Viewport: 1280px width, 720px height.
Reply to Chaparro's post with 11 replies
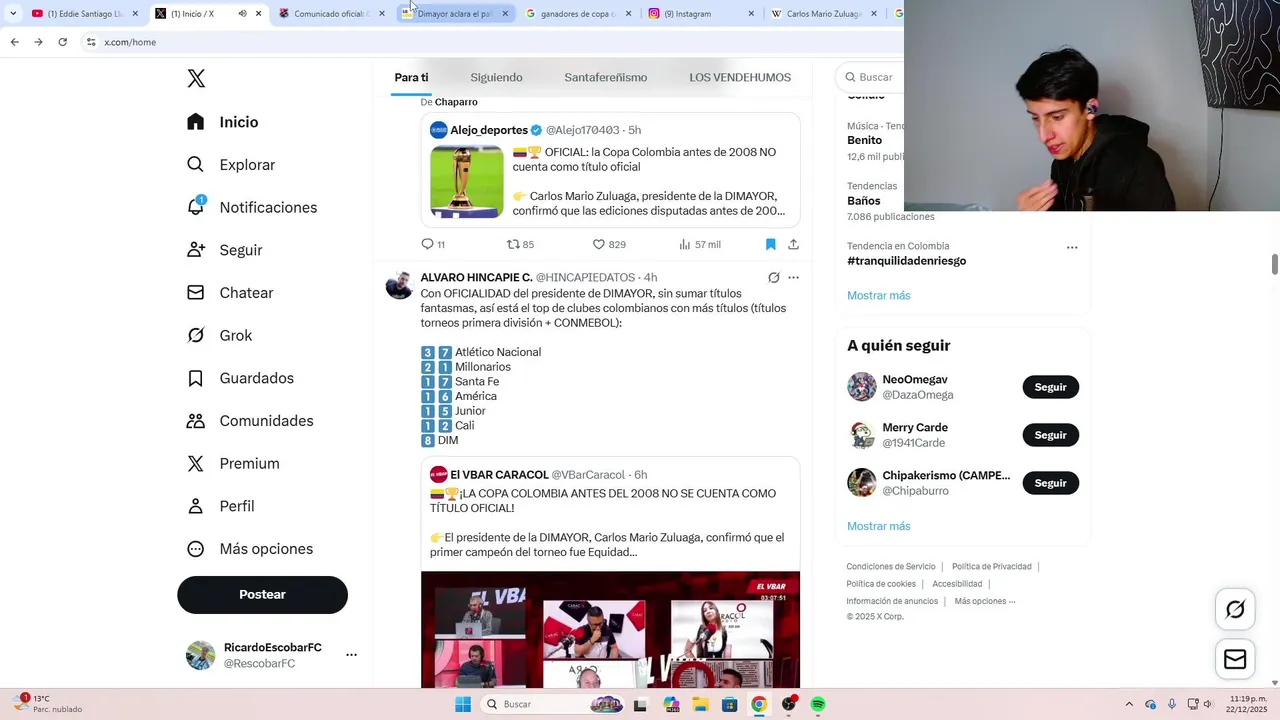click(x=432, y=244)
